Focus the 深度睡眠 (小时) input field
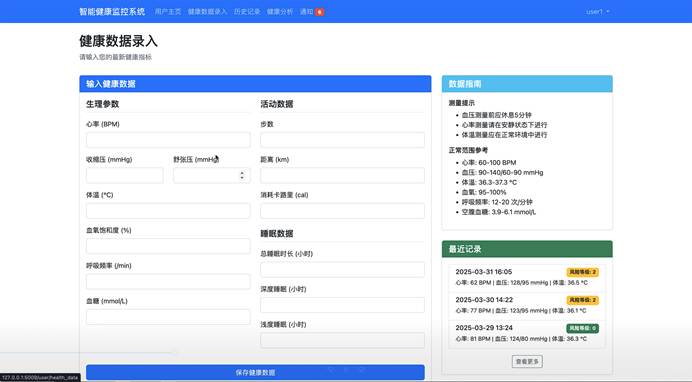 click(x=342, y=305)
